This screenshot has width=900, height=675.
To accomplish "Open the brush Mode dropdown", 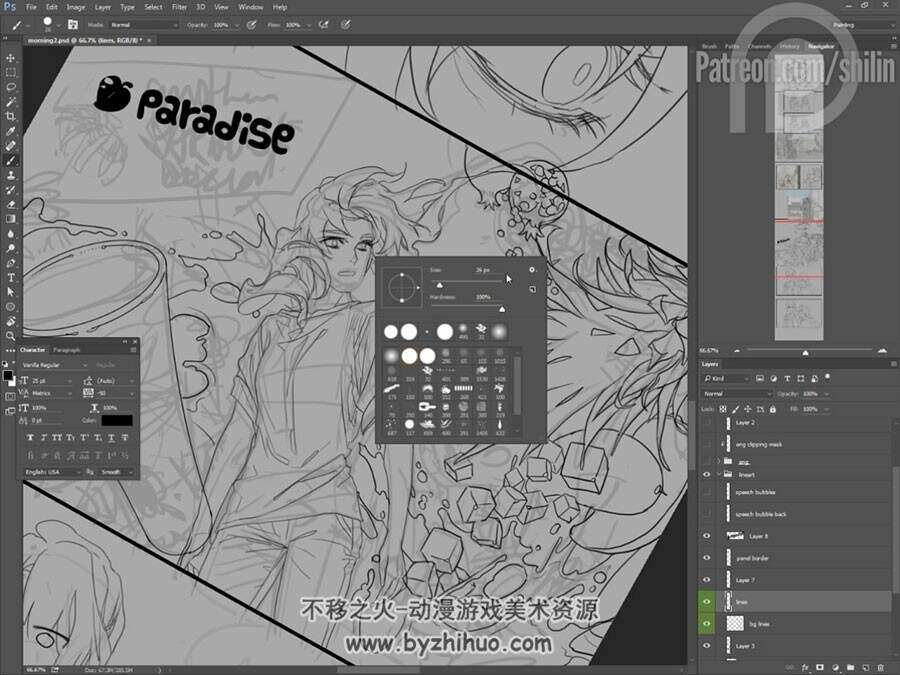I will (143, 25).
